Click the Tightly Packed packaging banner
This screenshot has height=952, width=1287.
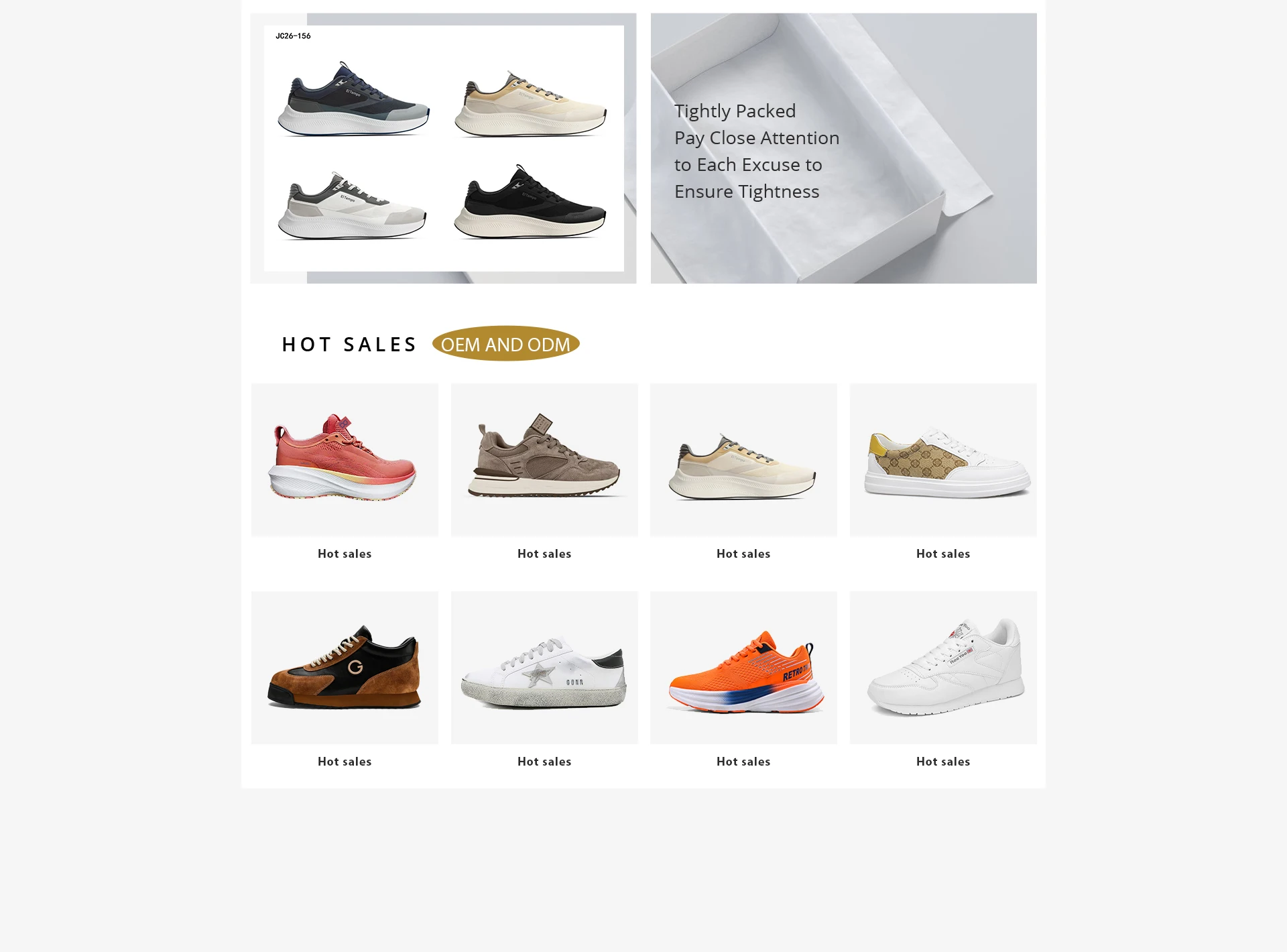[843, 148]
